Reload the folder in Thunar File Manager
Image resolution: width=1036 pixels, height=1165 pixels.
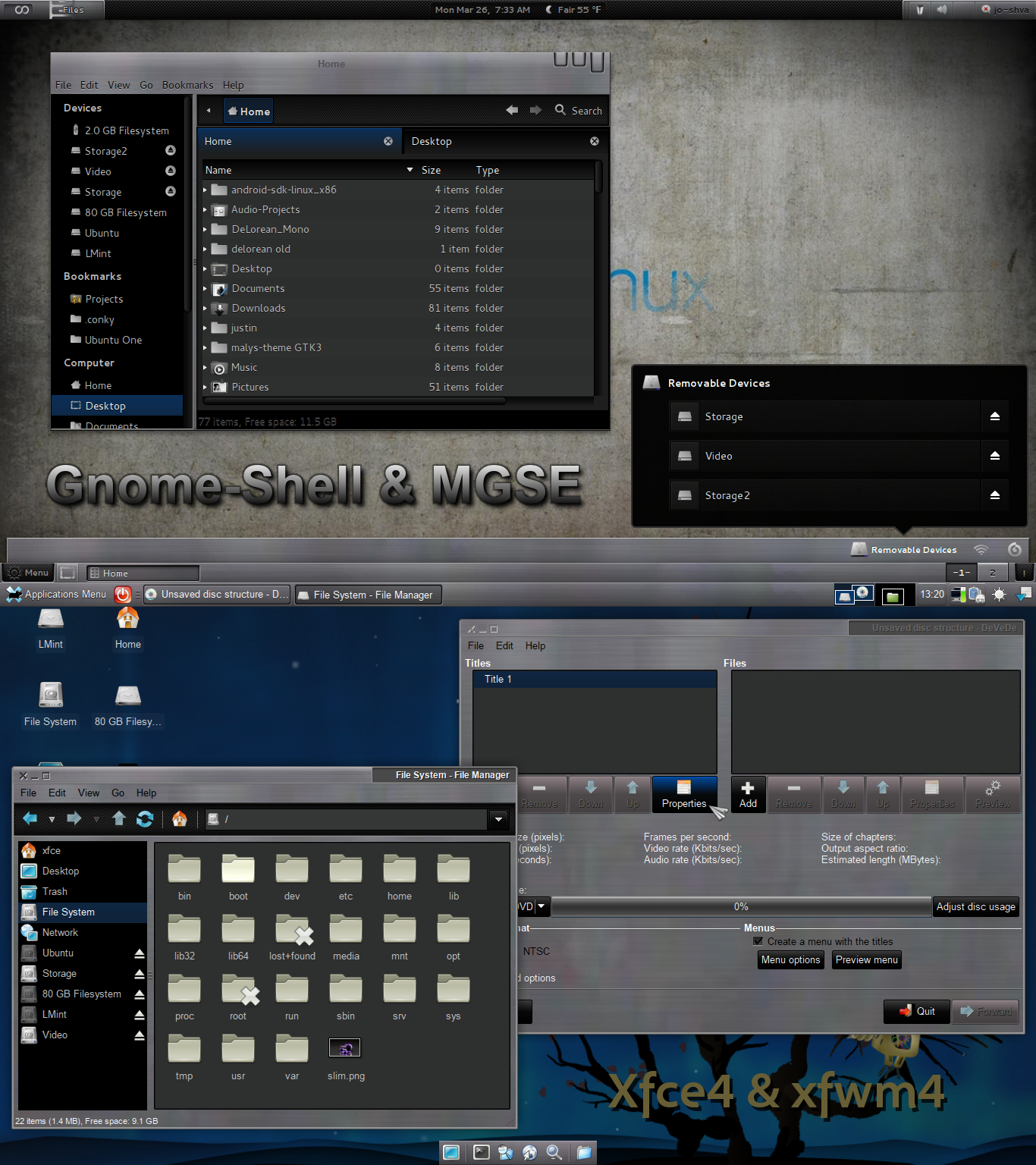[145, 818]
